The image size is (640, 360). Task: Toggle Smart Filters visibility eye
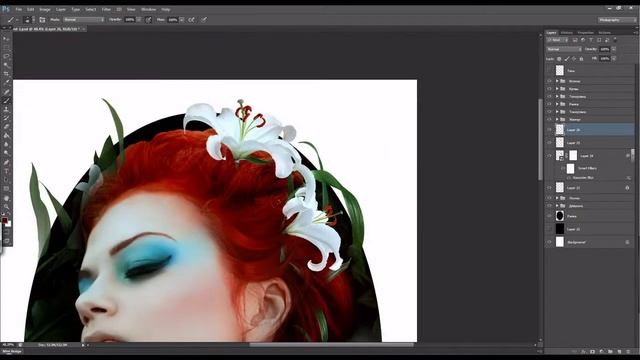[563, 168]
